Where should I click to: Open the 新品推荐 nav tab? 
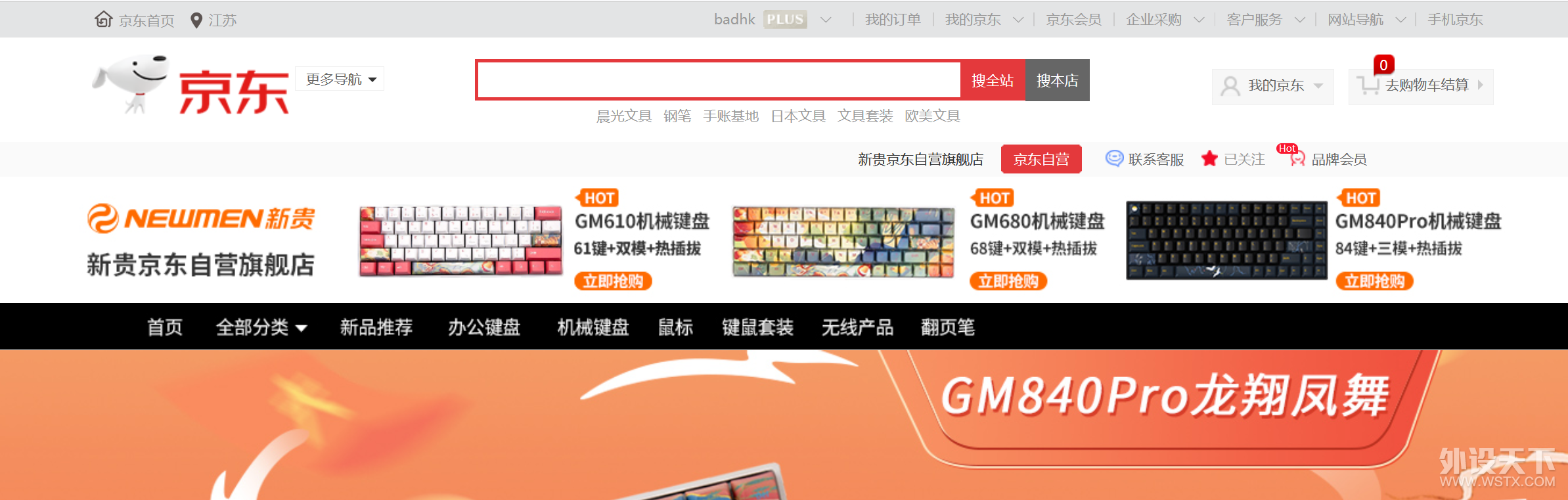pos(376,327)
